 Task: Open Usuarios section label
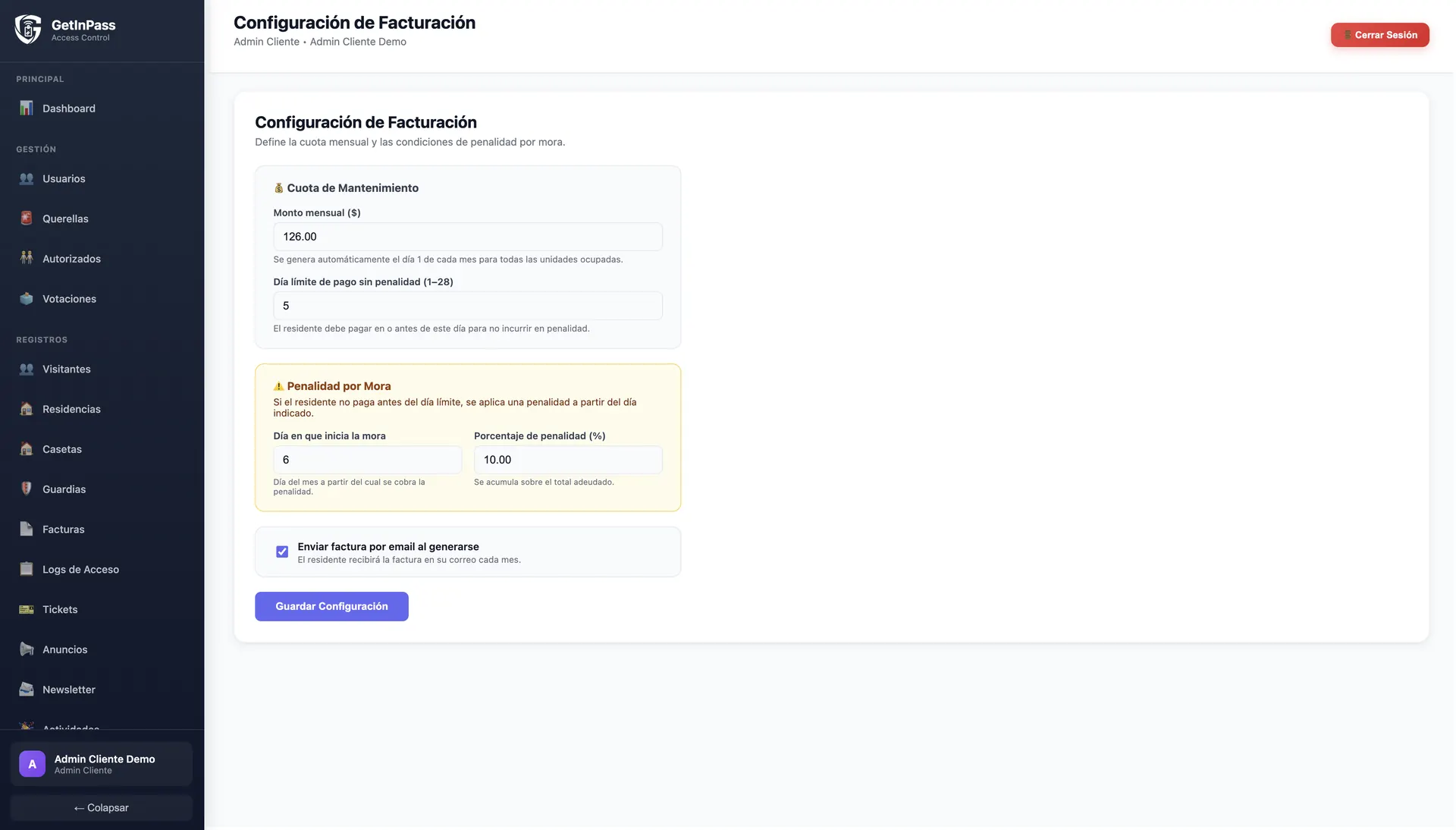(64, 179)
